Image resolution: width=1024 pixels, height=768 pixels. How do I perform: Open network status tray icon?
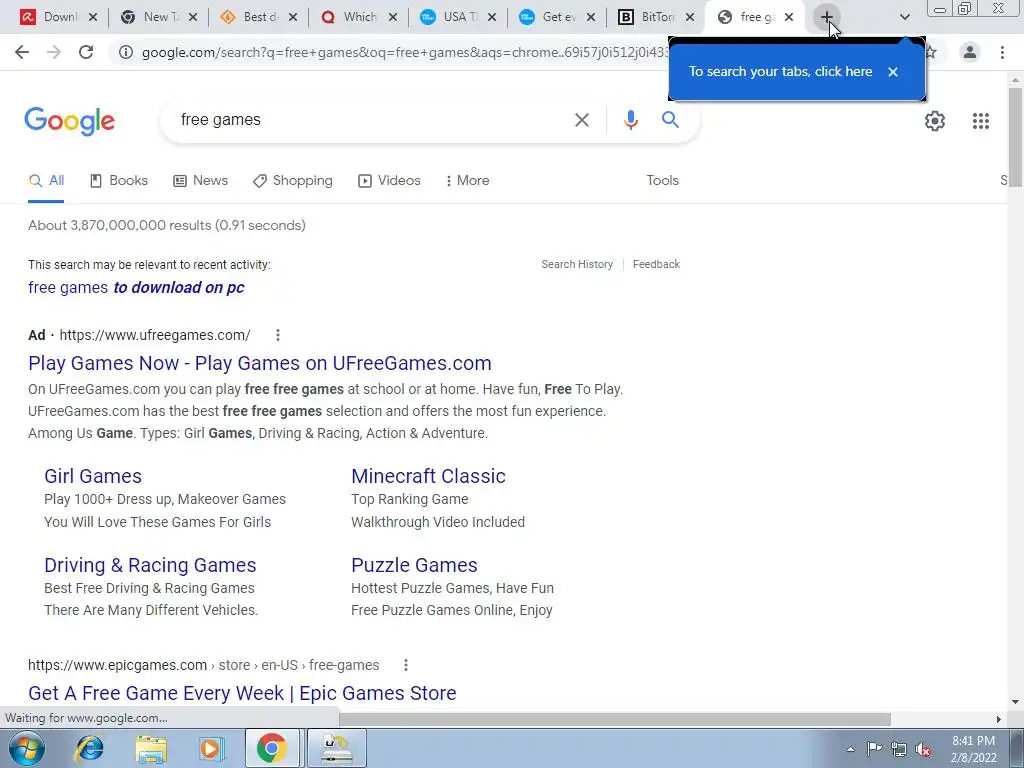tap(899, 749)
